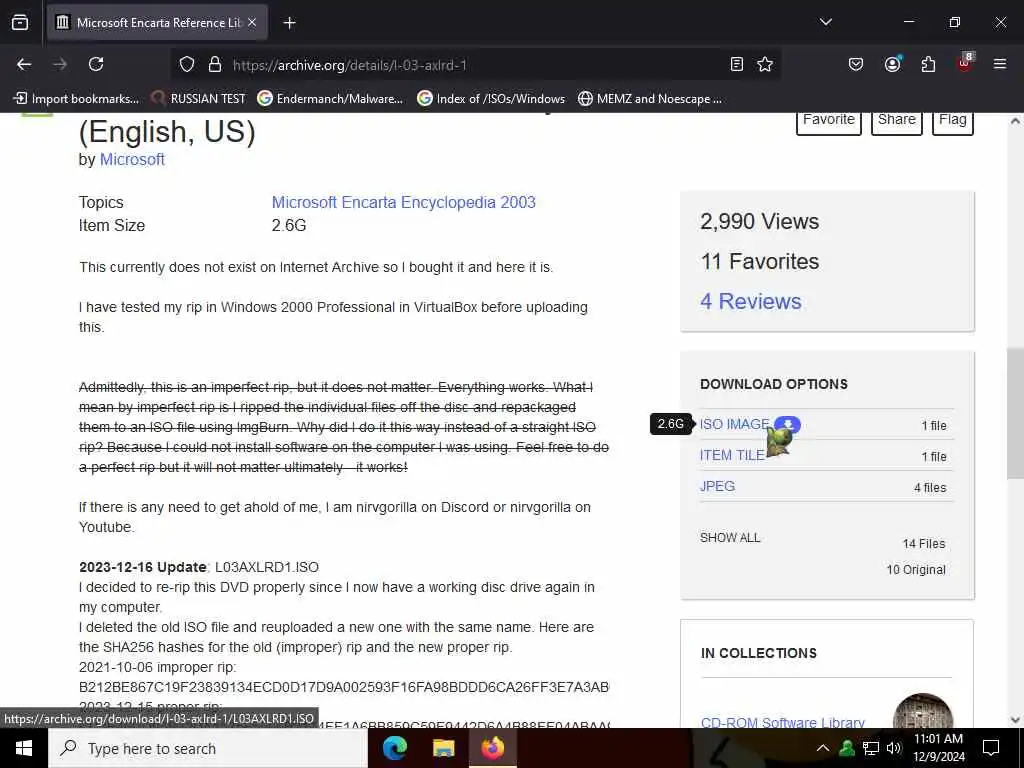
Task: Open Endermanch/Malware bookmark
Action: point(330,99)
